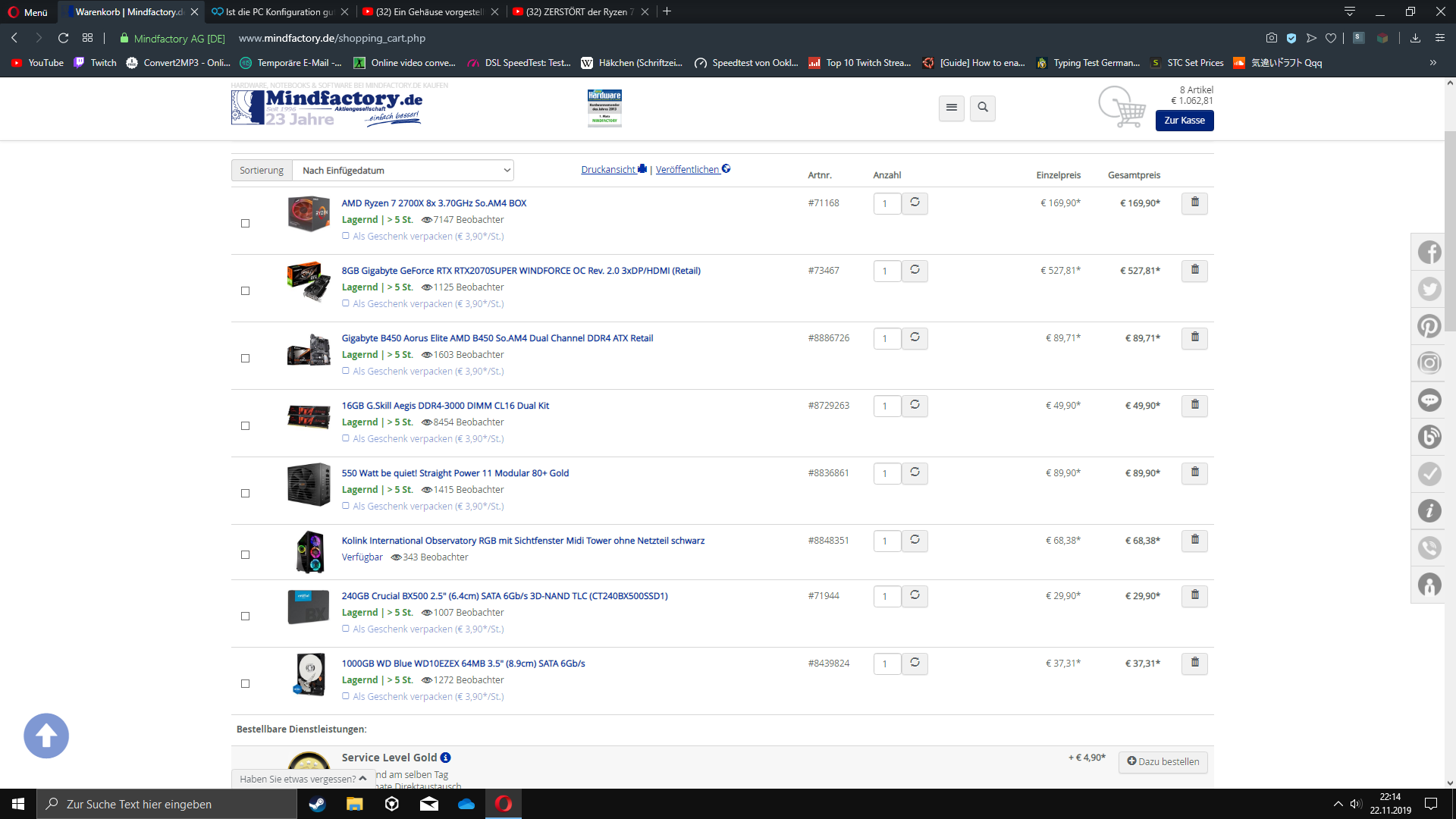Expand the 'Haben Sie etwas vergessen?' panel
The width and height of the screenshot is (1456, 819).
303,779
